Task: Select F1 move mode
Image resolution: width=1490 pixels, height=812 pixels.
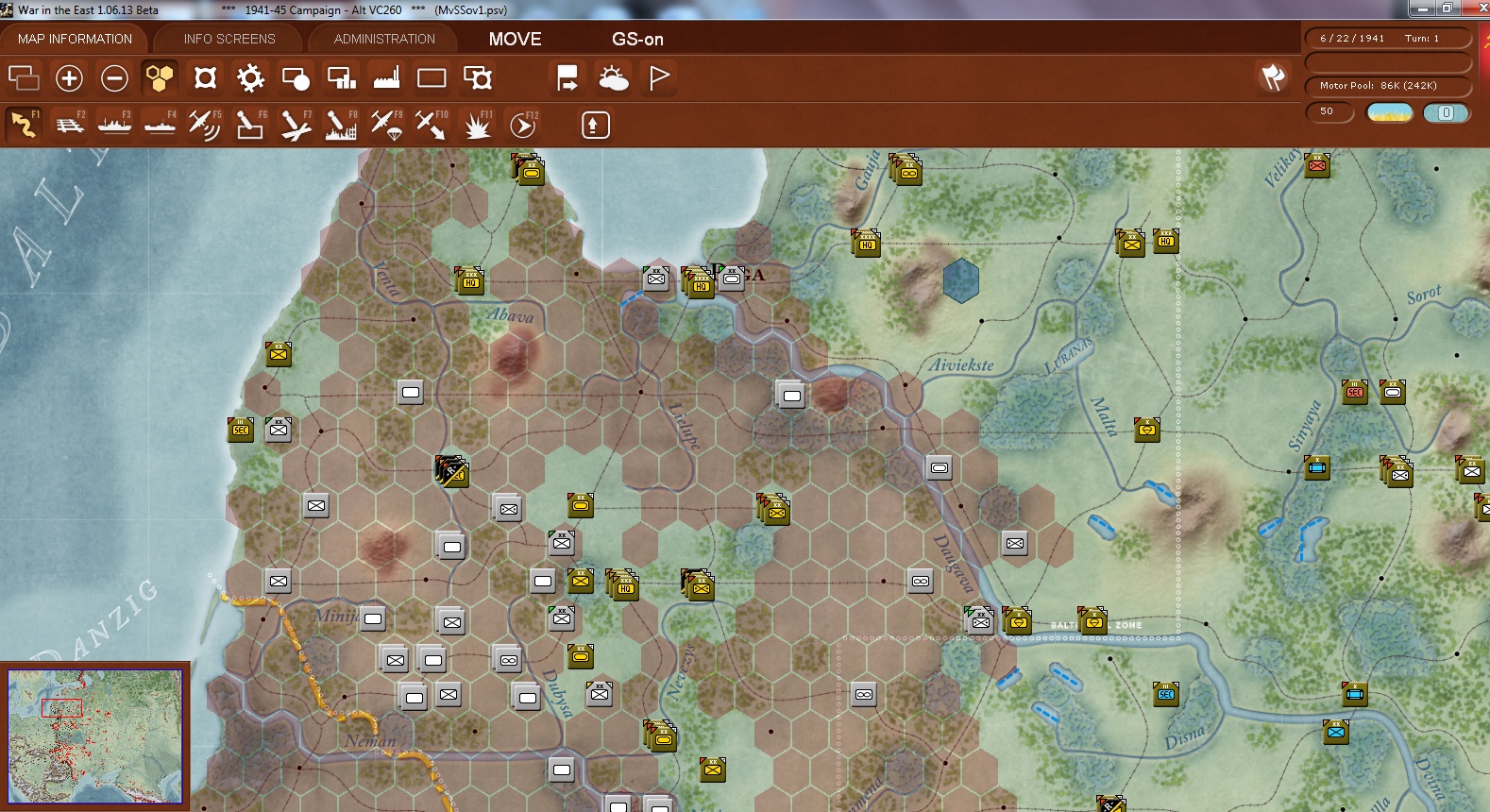Action: click(x=24, y=125)
